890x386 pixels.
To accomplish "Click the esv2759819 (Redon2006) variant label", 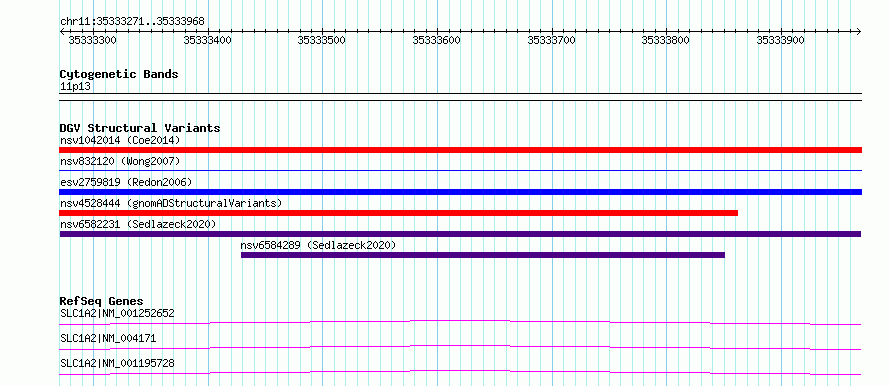I will pos(126,182).
